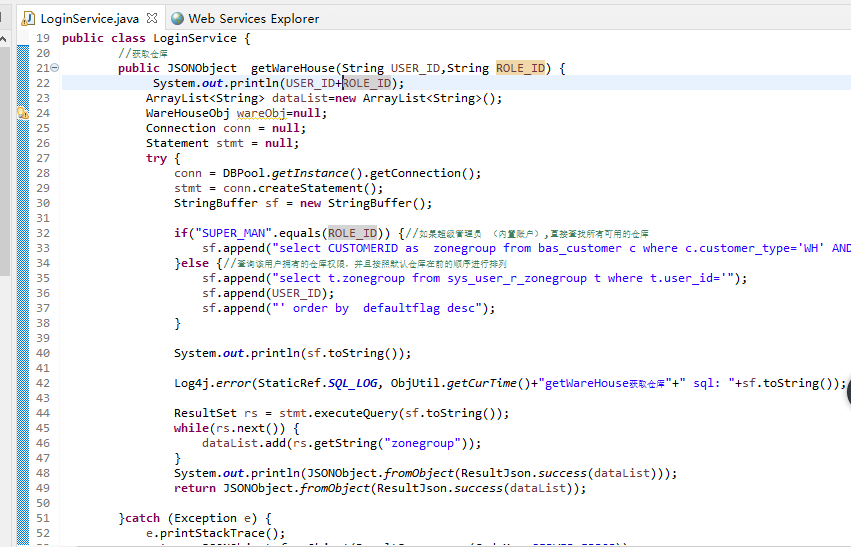Click Statement type on line 26
The image size is (851, 547).
tap(177, 143)
